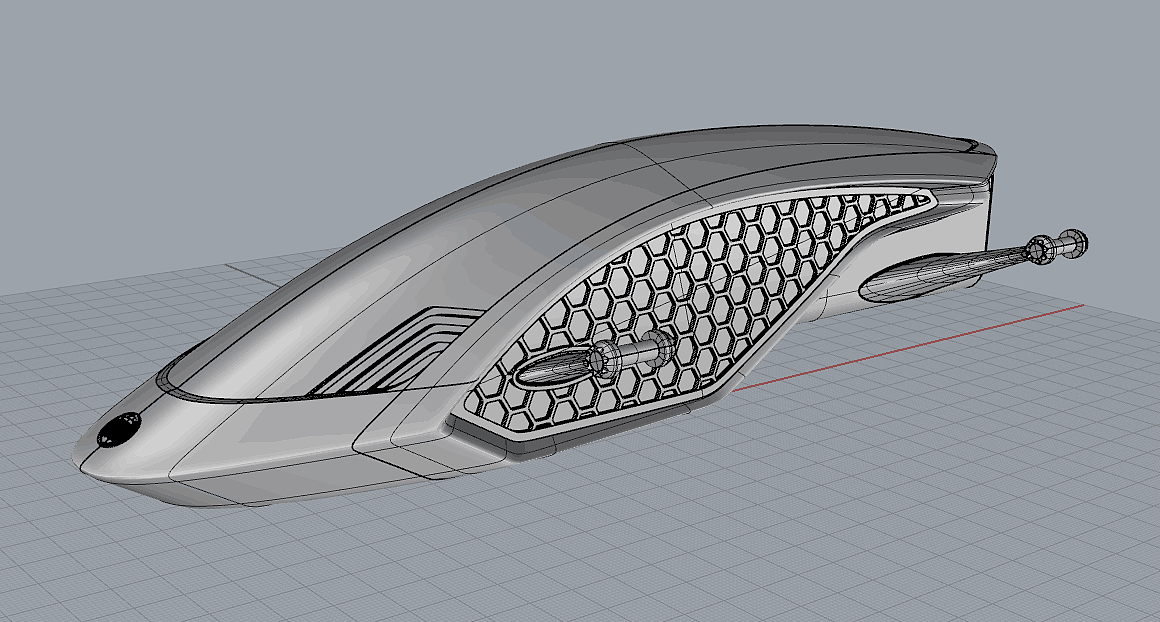Viewport: 1160px width, 622px height.
Task: Select the cylindrical spindle beside the elliptical pod
Action: [640, 351]
